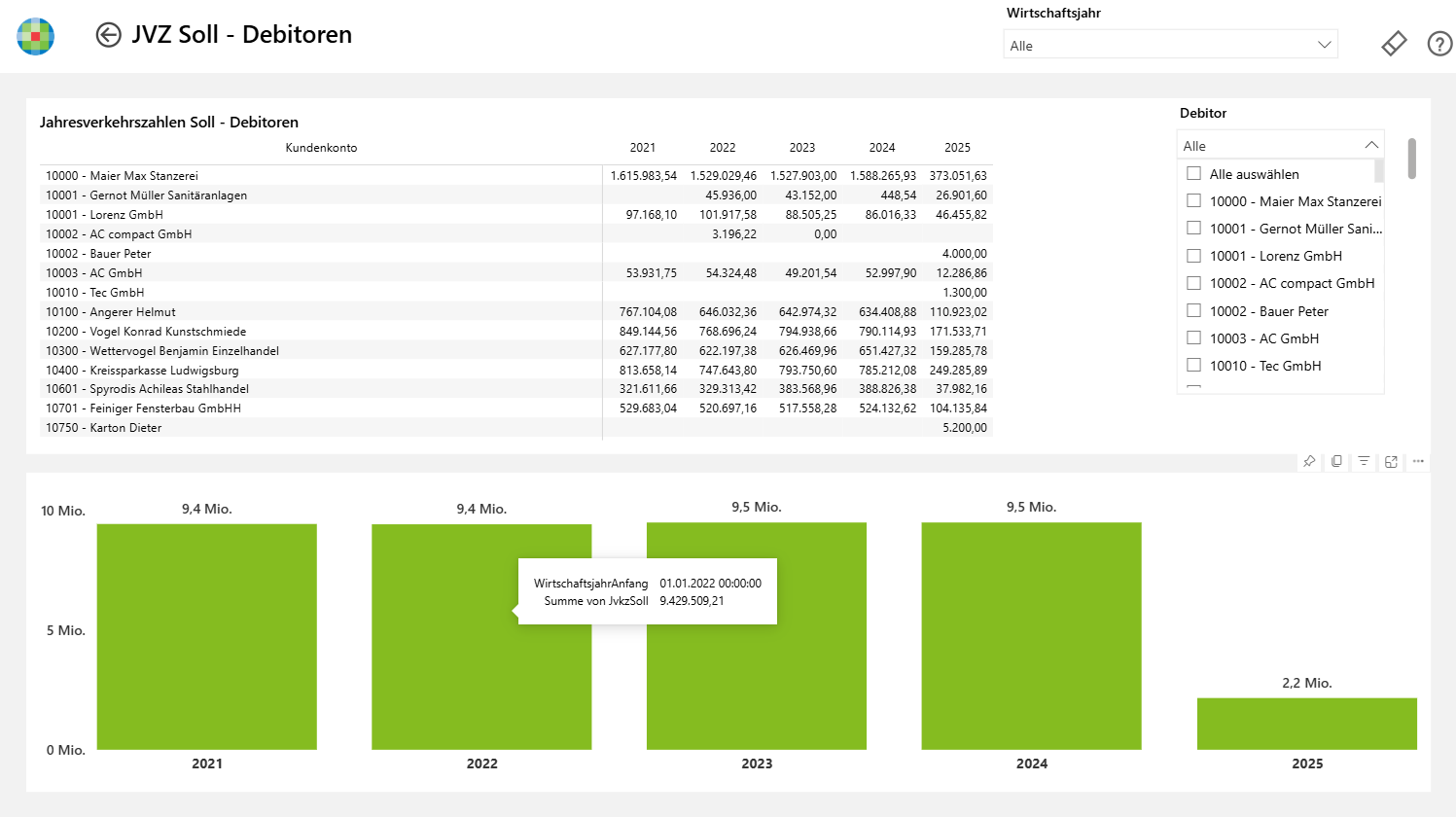This screenshot has width=1456, height=817.
Task: Tick the checkbox for 10000 - Maier Max Stanzerei
Action: (x=1193, y=200)
